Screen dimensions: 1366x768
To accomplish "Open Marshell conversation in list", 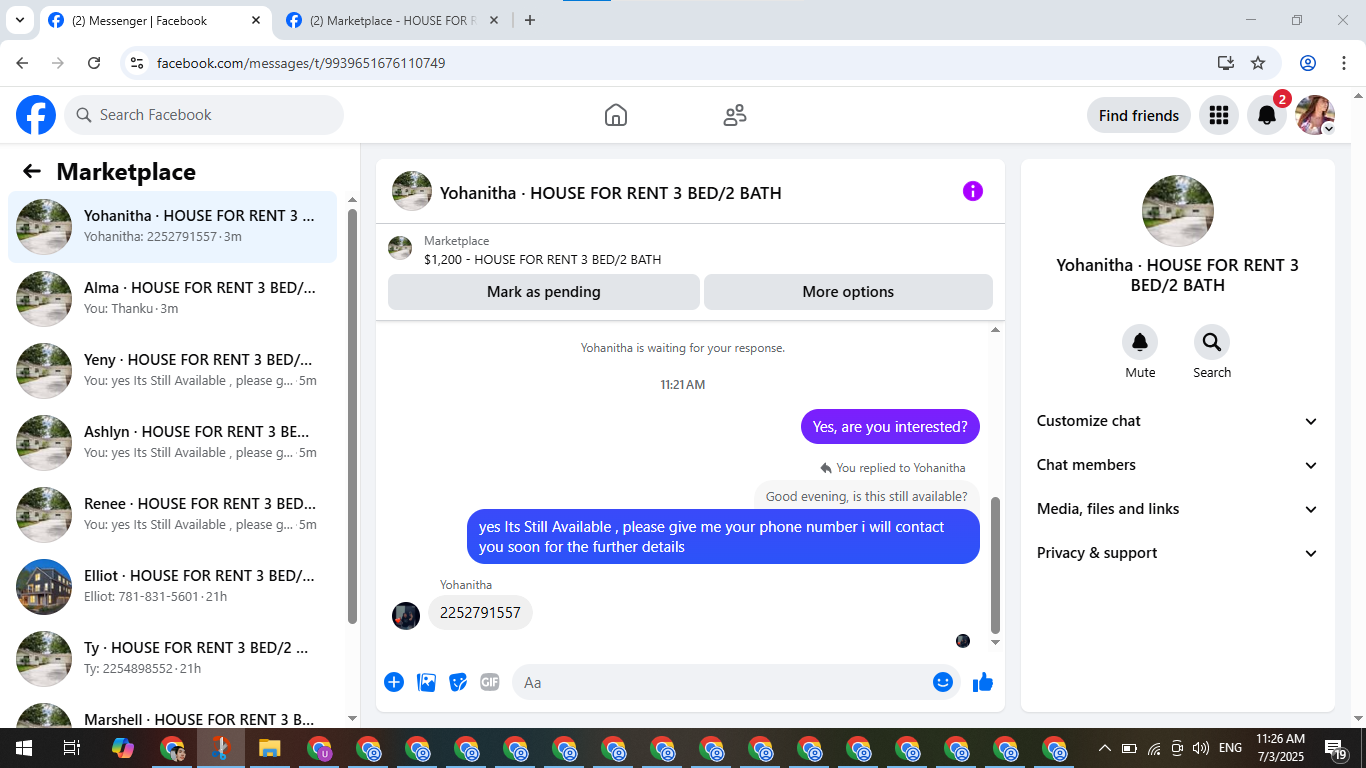I will click(173, 713).
